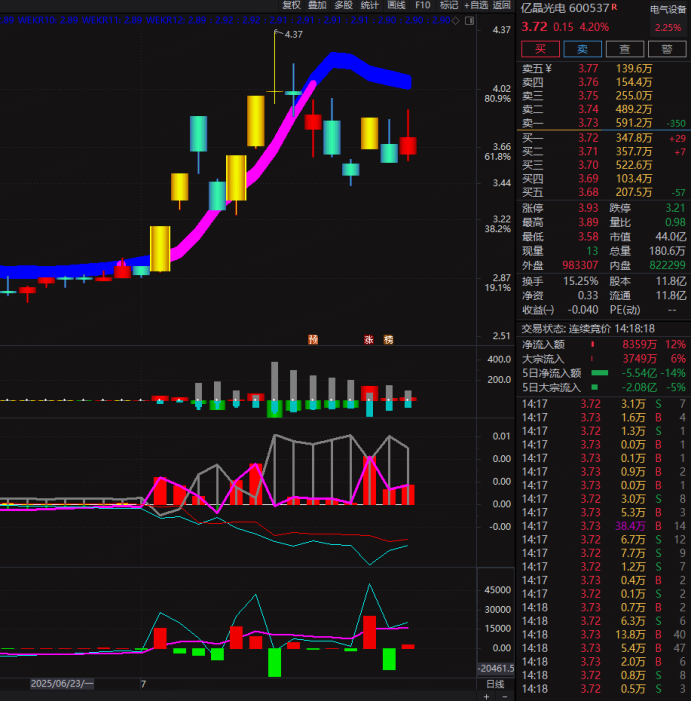Click current price 3.72 in header
This screenshot has width=692, height=701.
[534, 27]
